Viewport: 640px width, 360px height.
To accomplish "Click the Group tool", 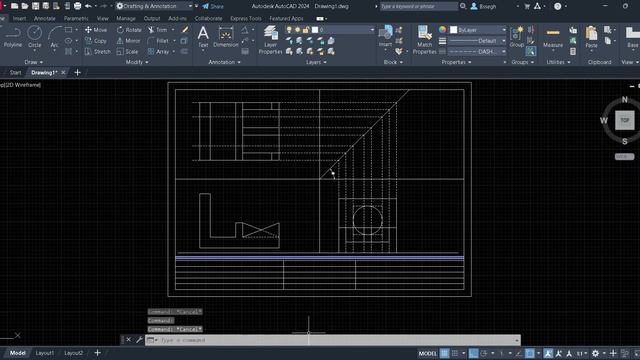I will tap(517, 37).
